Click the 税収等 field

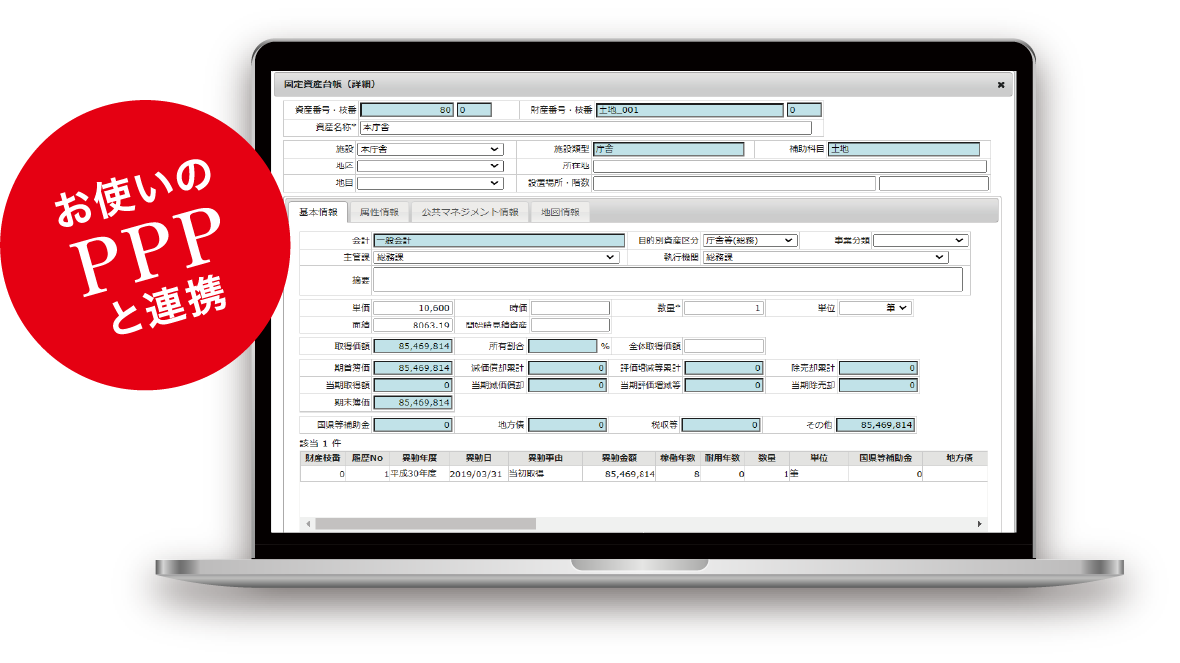point(721,425)
